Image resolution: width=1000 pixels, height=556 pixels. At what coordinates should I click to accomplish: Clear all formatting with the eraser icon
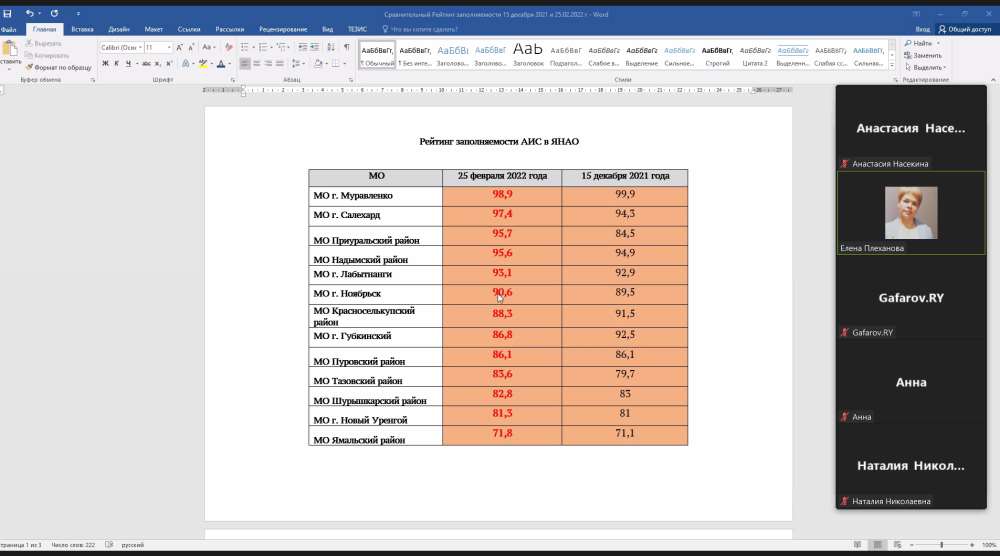228,47
